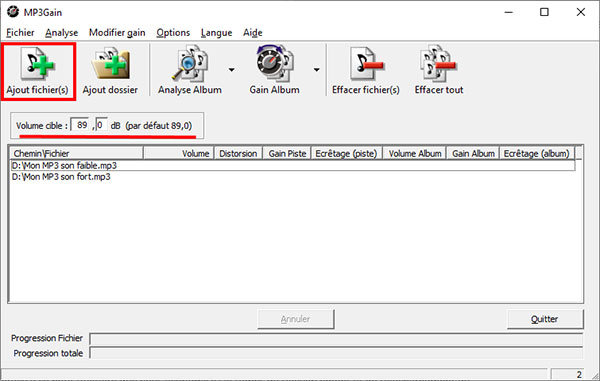This screenshot has height=381, width=600.
Task: Sort by Ecrêtage (album) column header
Action: pos(537,153)
